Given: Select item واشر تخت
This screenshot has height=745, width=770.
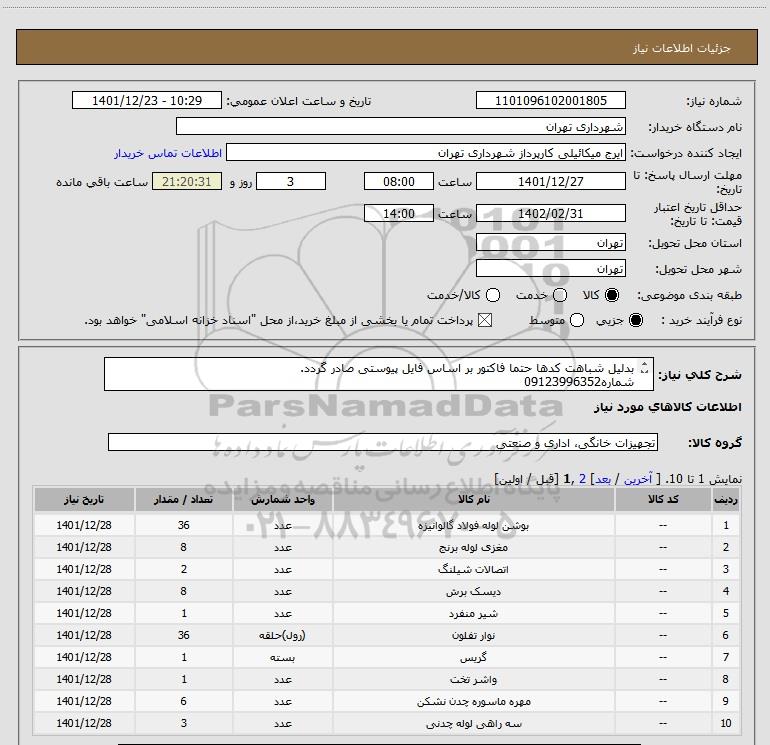Looking at the screenshot, I should tap(473, 680).
